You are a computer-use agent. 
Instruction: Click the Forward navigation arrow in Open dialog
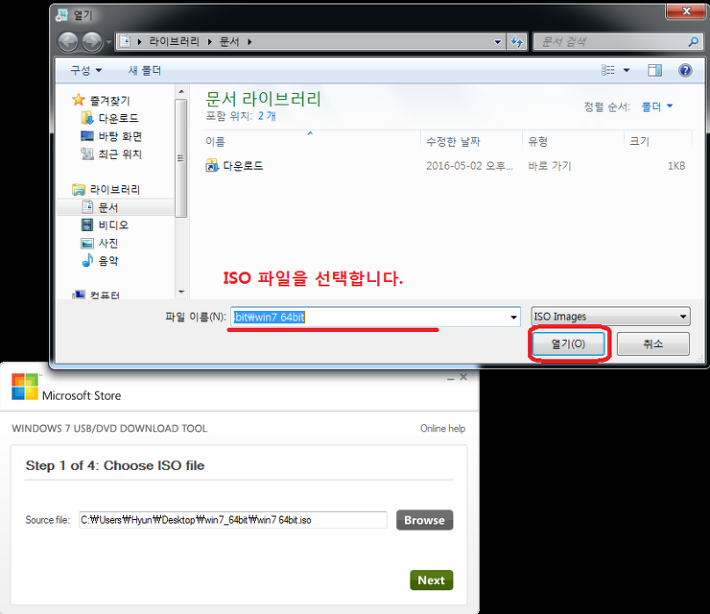(x=92, y=42)
